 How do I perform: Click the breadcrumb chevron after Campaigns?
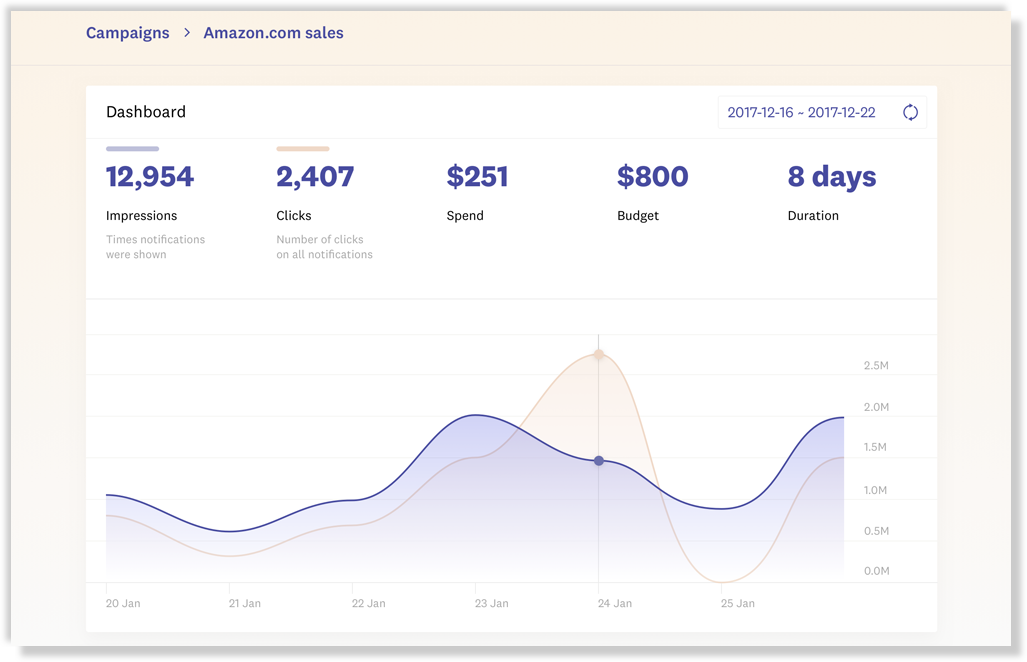(x=186, y=32)
